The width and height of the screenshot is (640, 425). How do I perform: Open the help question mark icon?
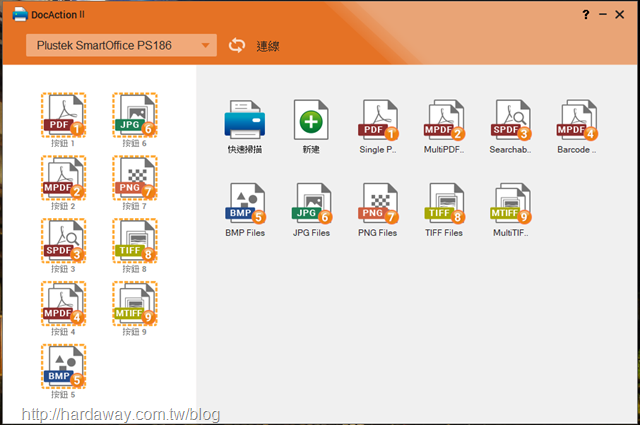tap(586, 15)
